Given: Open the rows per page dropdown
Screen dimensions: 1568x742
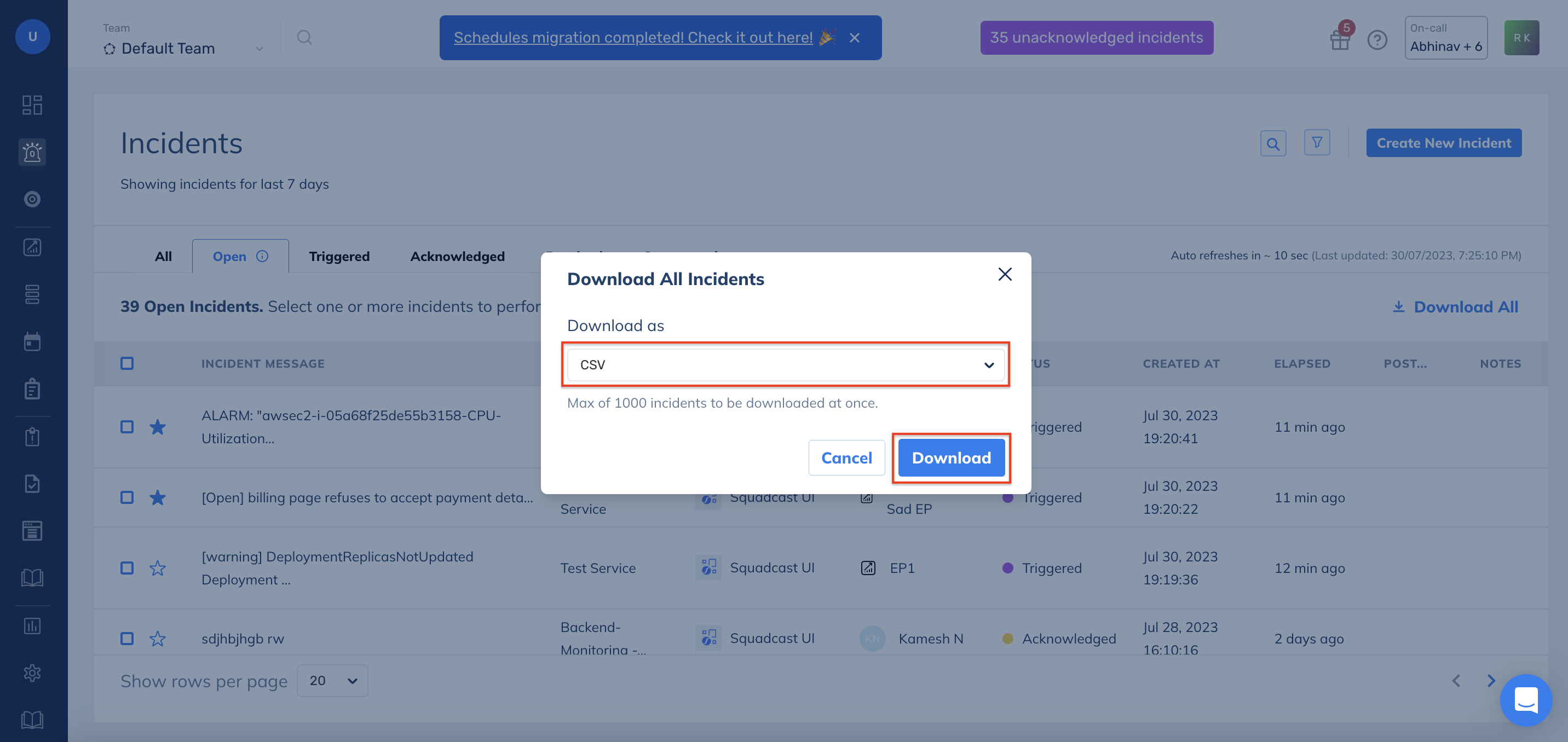Looking at the screenshot, I should coord(332,681).
